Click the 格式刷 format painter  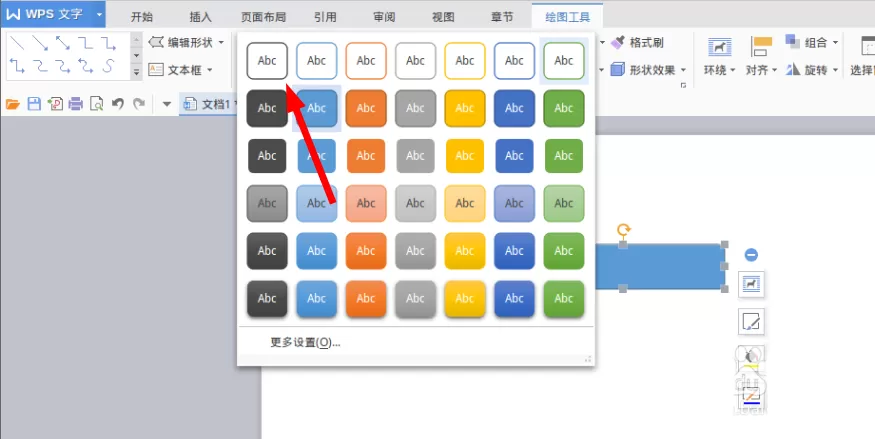pyautogui.click(x=637, y=42)
